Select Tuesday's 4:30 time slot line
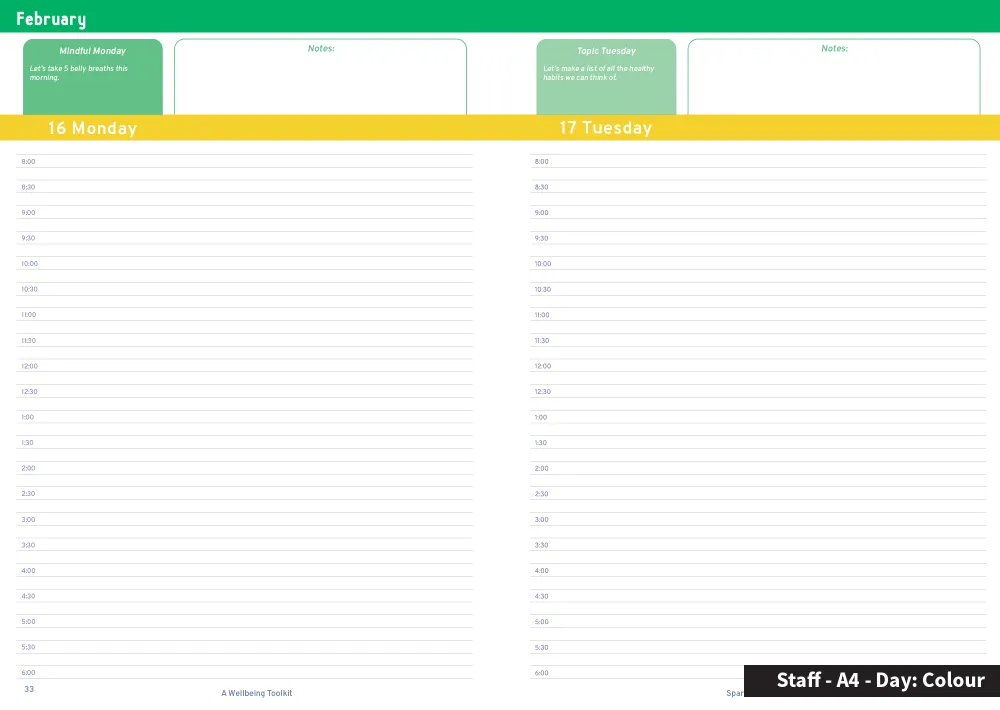This screenshot has width=1000, height=710. pos(758,597)
